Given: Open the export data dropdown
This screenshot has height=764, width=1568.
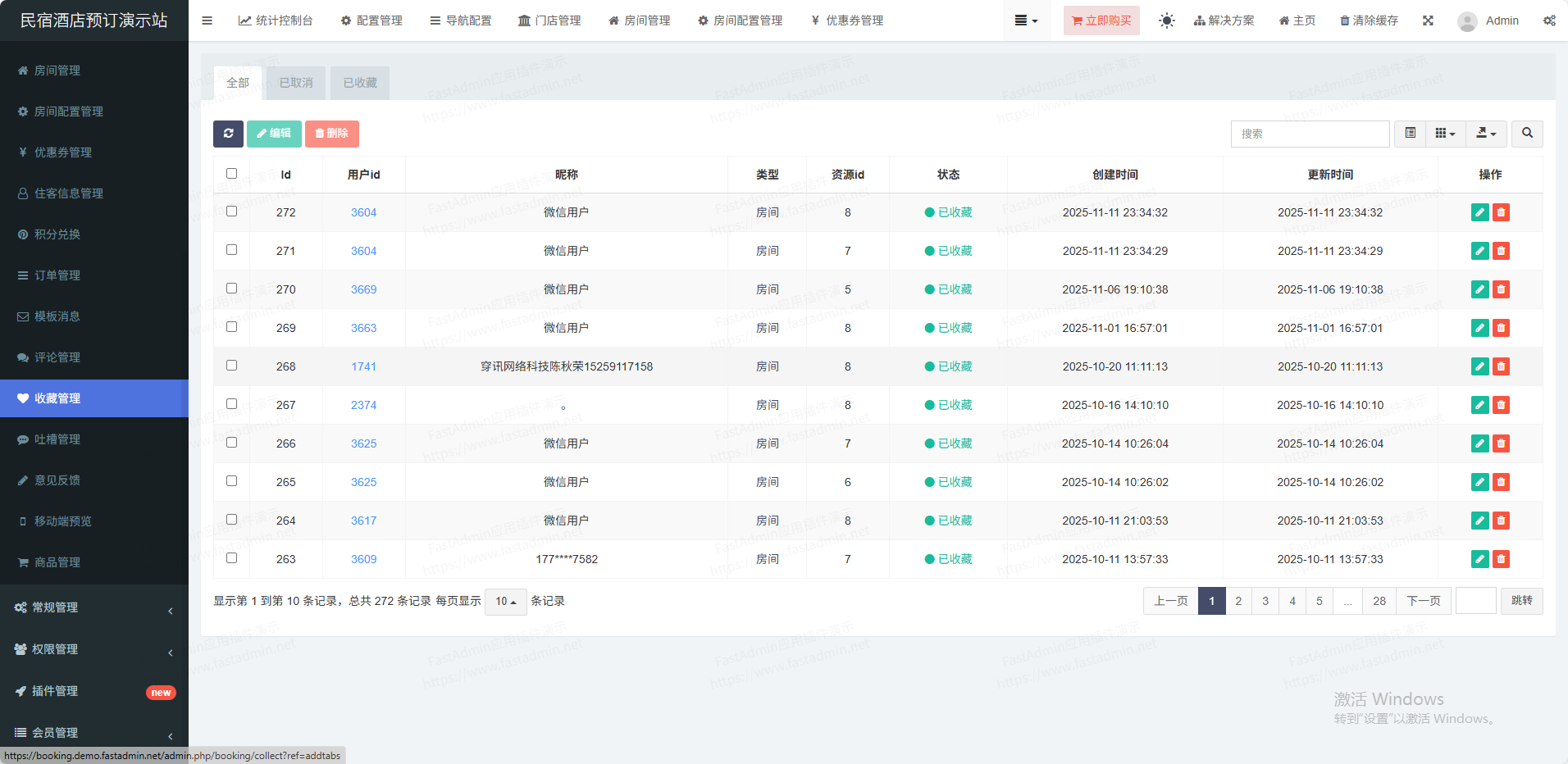Looking at the screenshot, I should pyautogui.click(x=1486, y=134).
